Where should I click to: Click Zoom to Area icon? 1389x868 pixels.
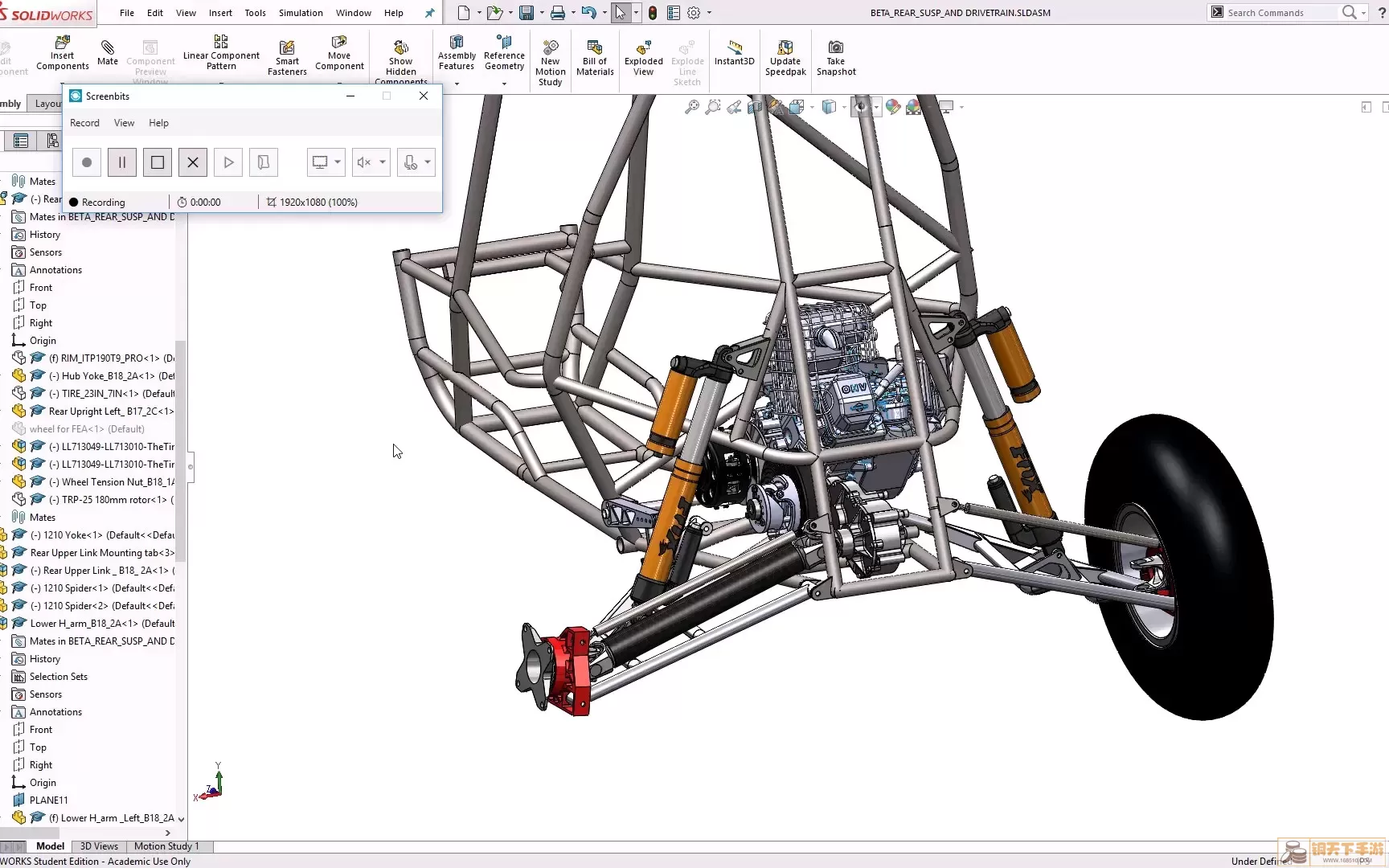point(712,107)
